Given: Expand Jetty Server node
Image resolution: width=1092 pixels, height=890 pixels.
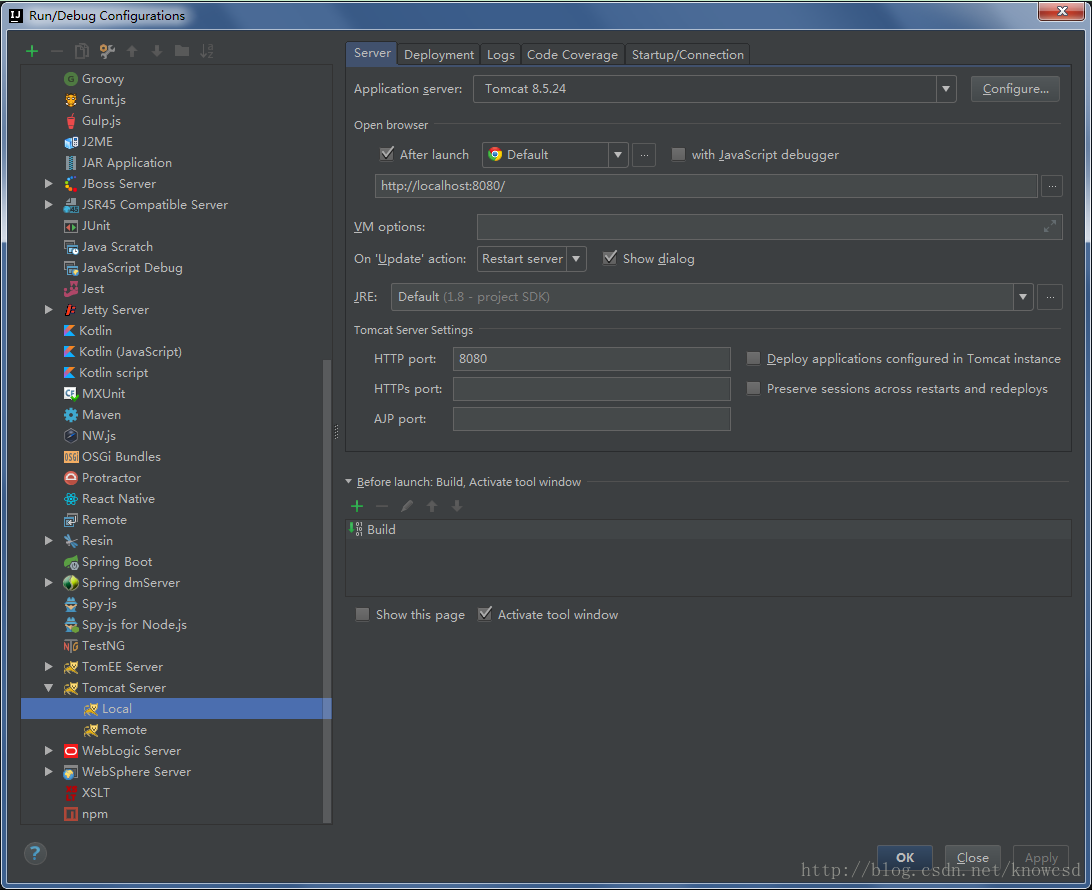Looking at the screenshot, I should click(48, 310).
